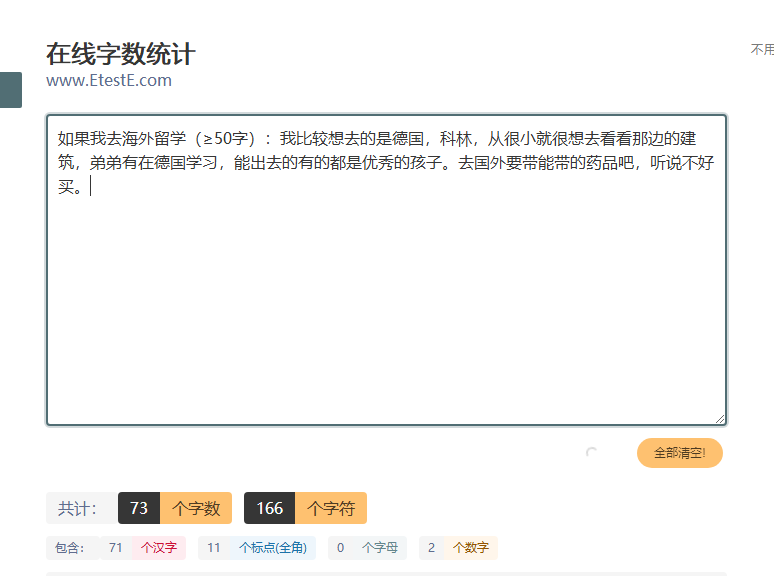Click the 在线字数统计 page title
774x576 pixels.
pos(120,53)
